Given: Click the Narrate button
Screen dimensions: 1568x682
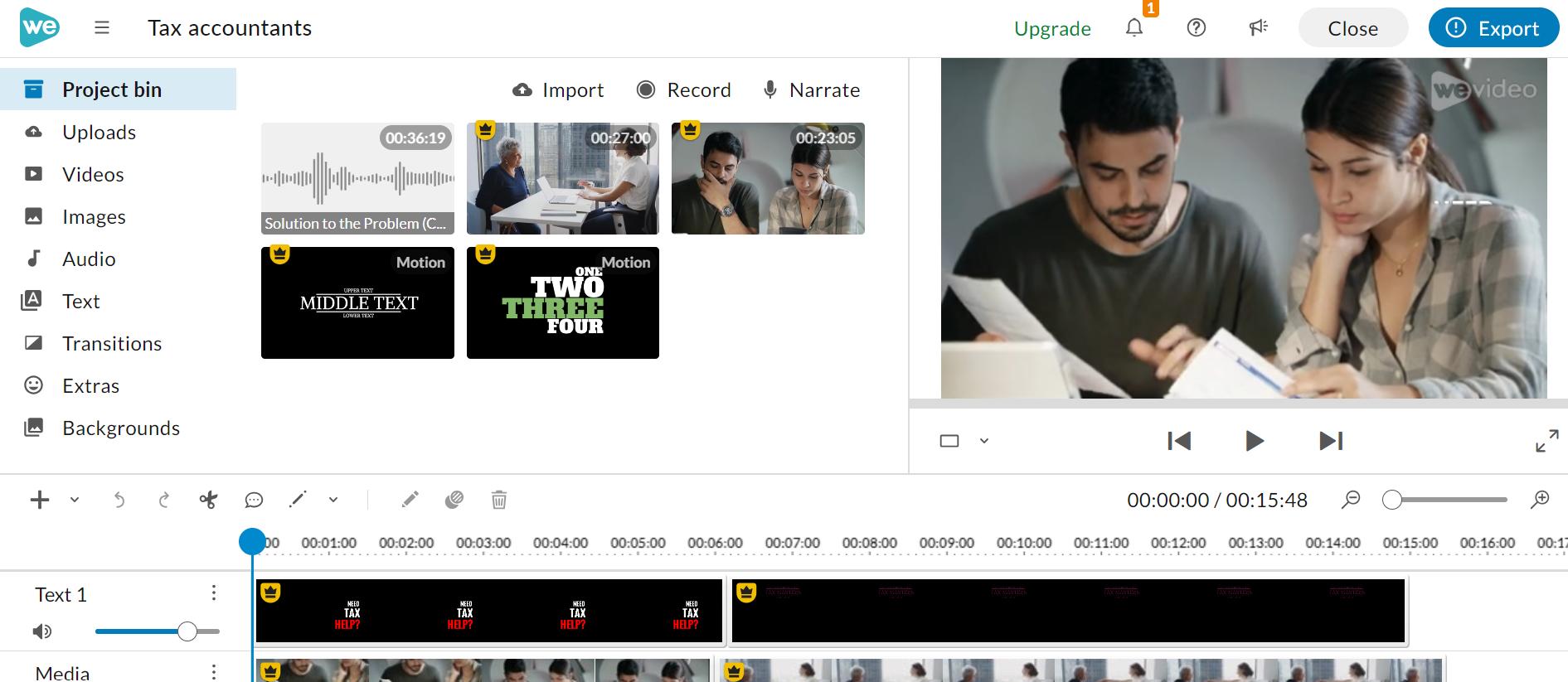Looking at the screenshot, I should point(811,89).
